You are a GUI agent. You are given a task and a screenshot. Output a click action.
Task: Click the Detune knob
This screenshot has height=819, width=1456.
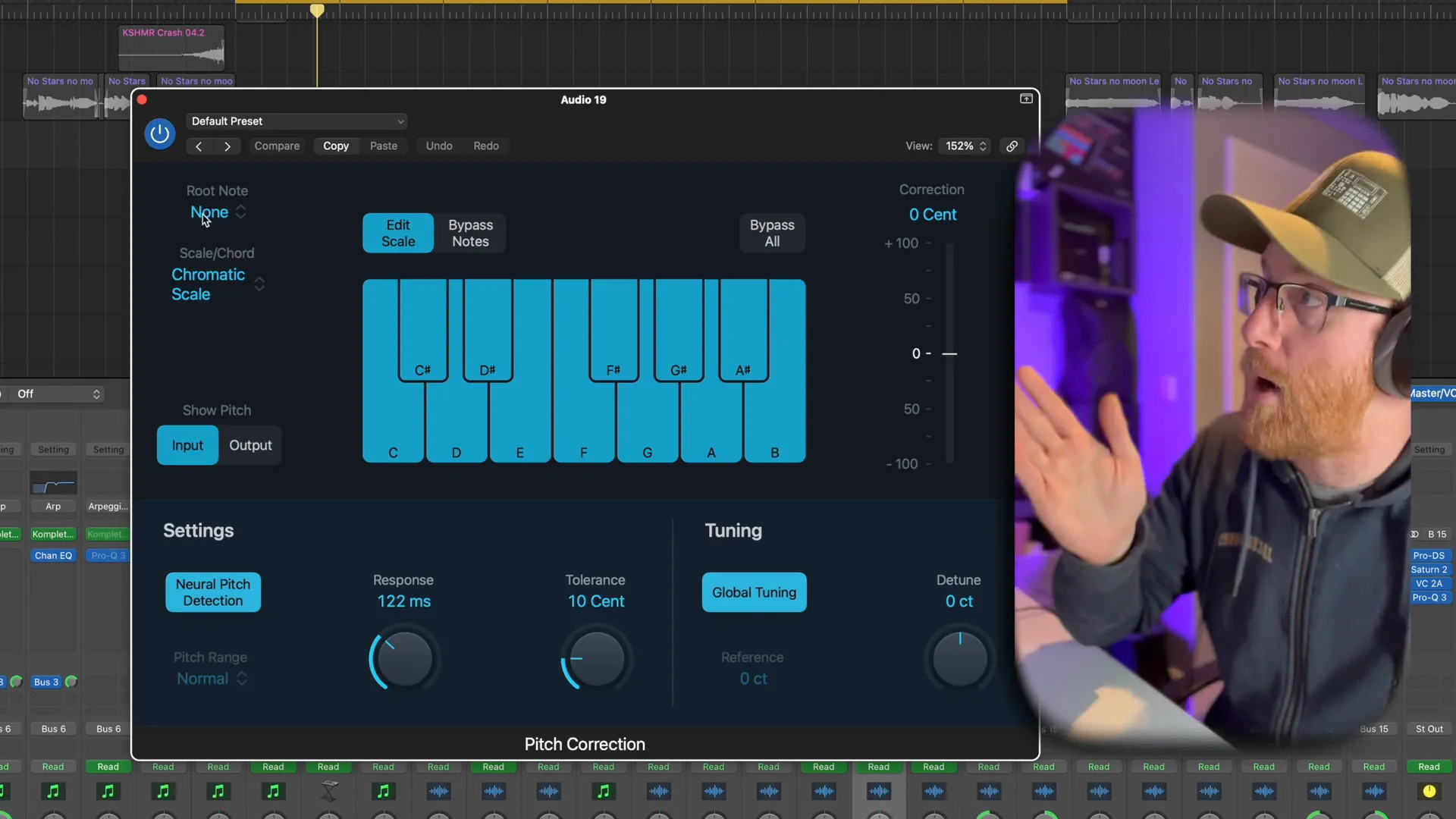click(959, 660)
